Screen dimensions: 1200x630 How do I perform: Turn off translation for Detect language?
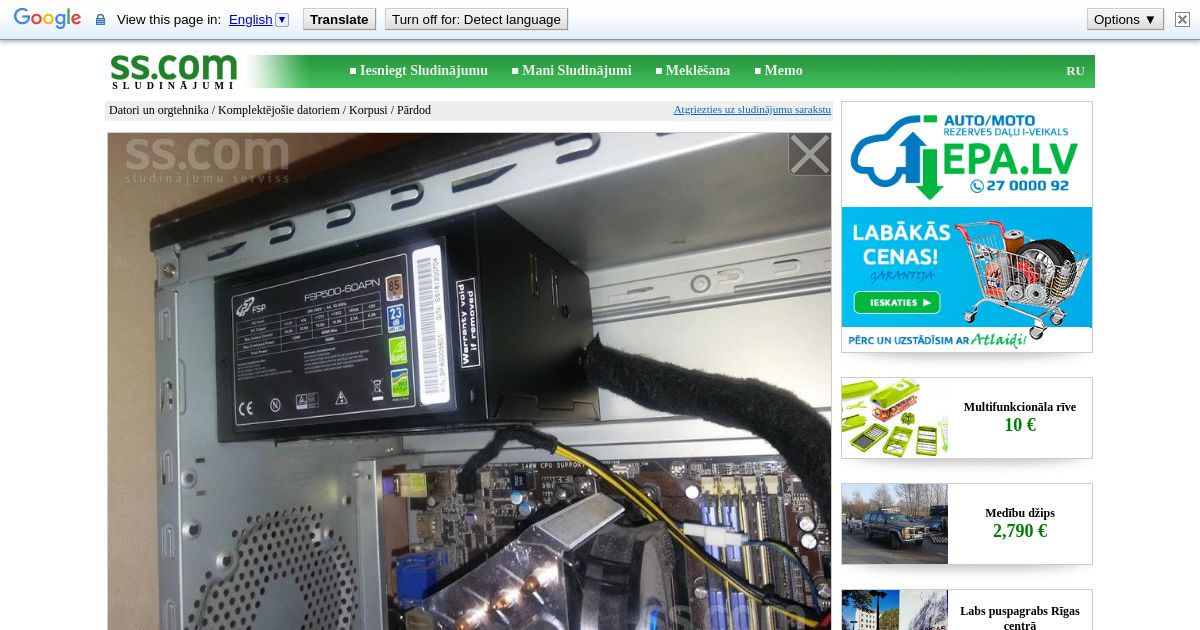pos(476,19)
